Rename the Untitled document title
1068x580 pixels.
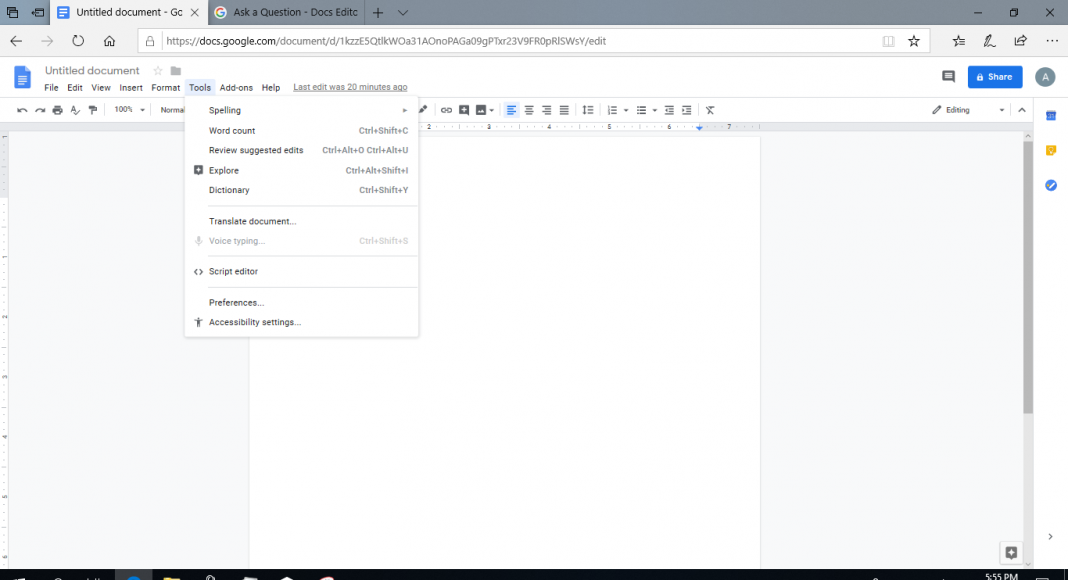coord(92,71)
